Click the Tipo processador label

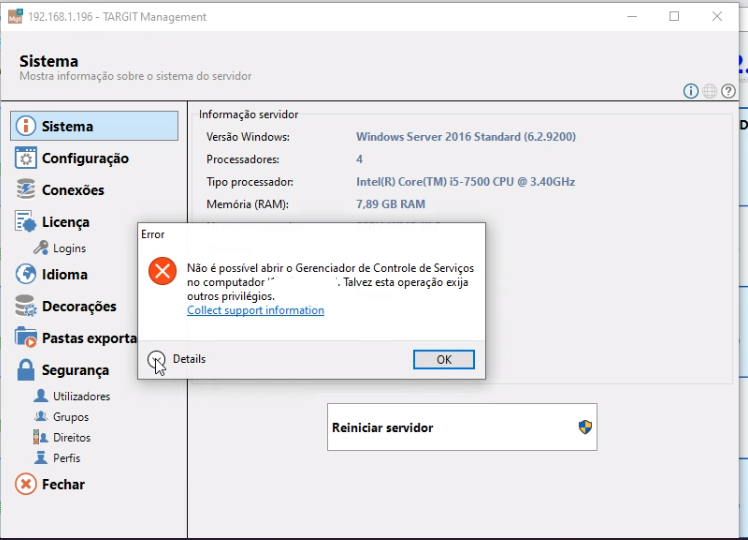coord(249,182)
